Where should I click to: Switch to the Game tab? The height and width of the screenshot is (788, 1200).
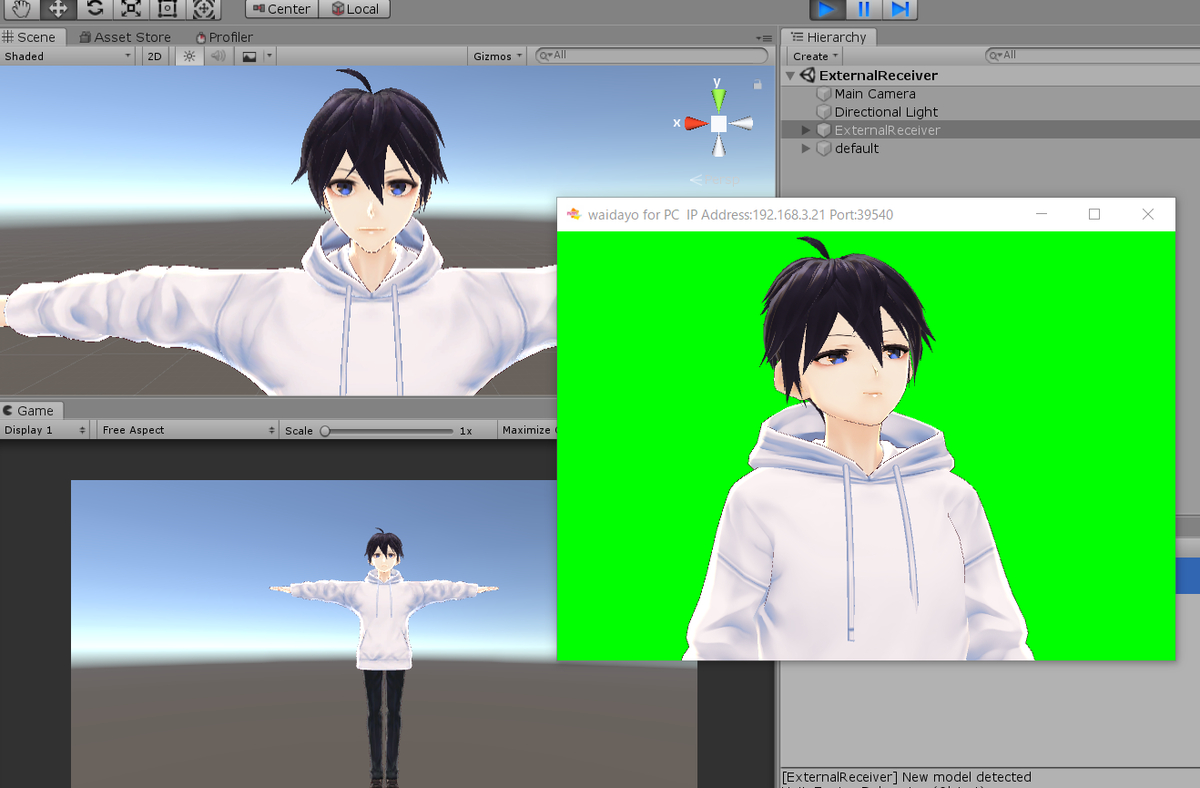31,410
